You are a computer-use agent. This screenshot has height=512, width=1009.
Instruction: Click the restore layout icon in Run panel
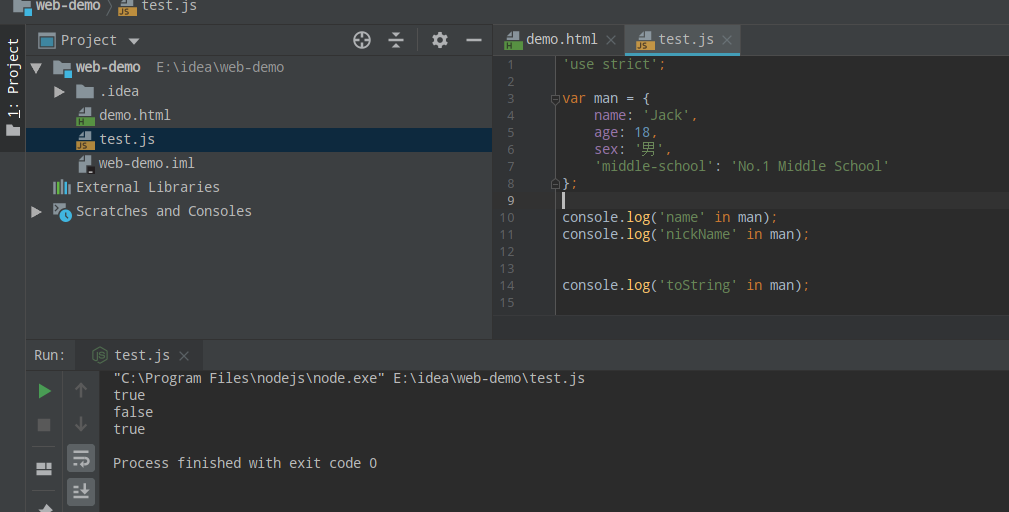click(x=44, y=468)
